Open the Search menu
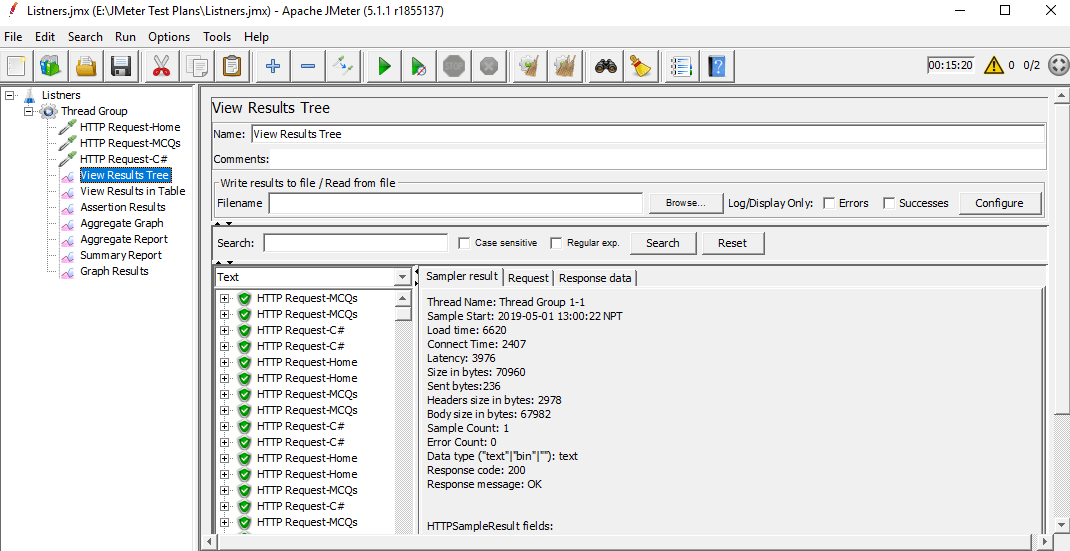This screenshot has width=1070, height=551. pyautogui.click(x=85, y=37)
